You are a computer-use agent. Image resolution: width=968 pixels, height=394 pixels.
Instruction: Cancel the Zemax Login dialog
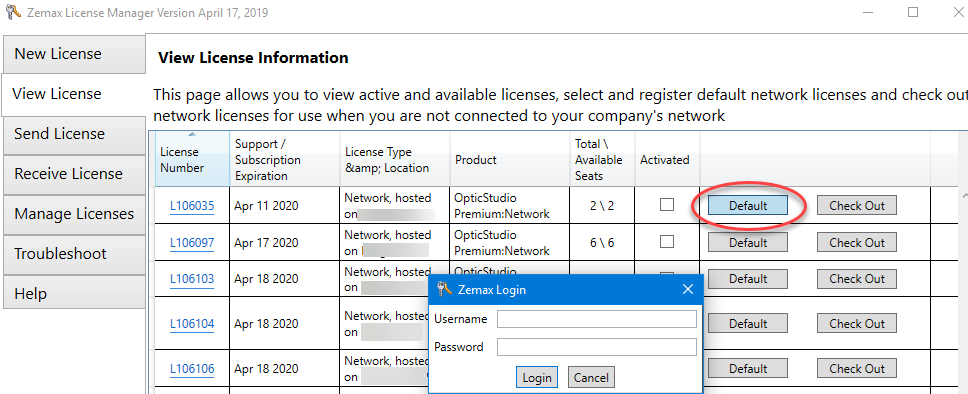click(591, 377)
